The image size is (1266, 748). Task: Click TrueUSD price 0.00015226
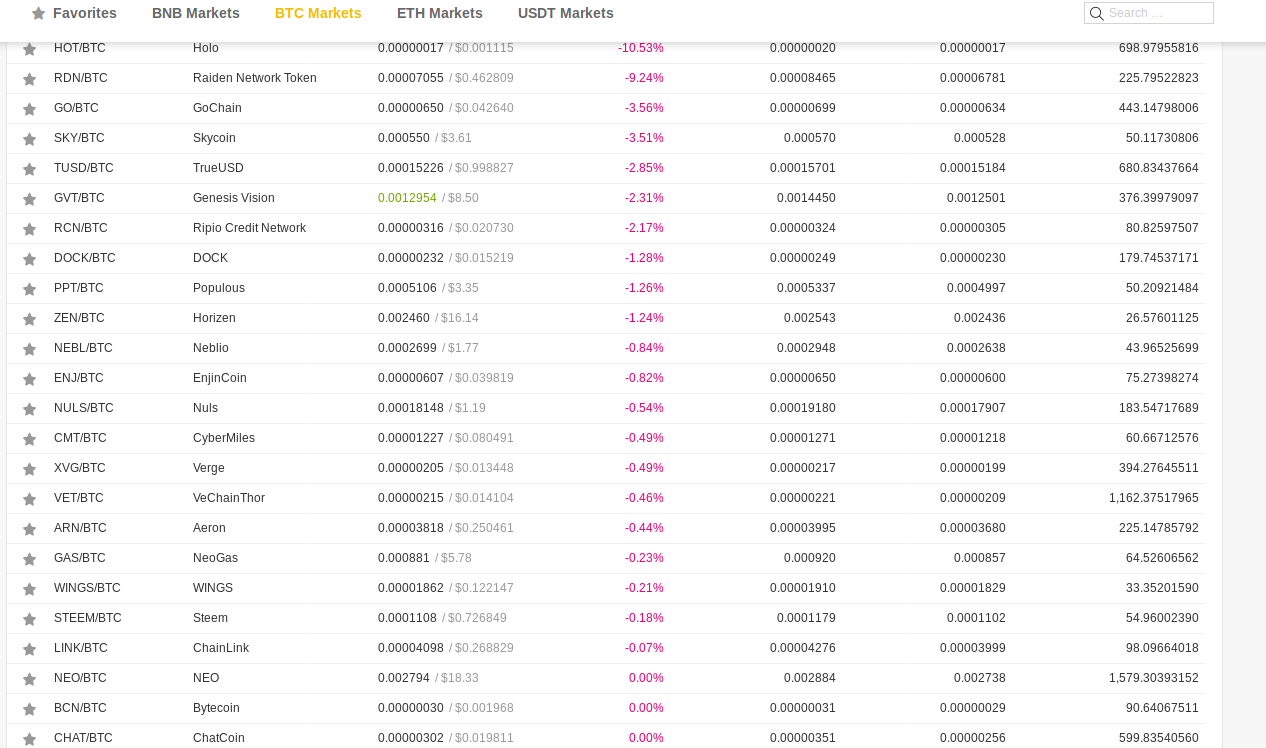(411, 168)
